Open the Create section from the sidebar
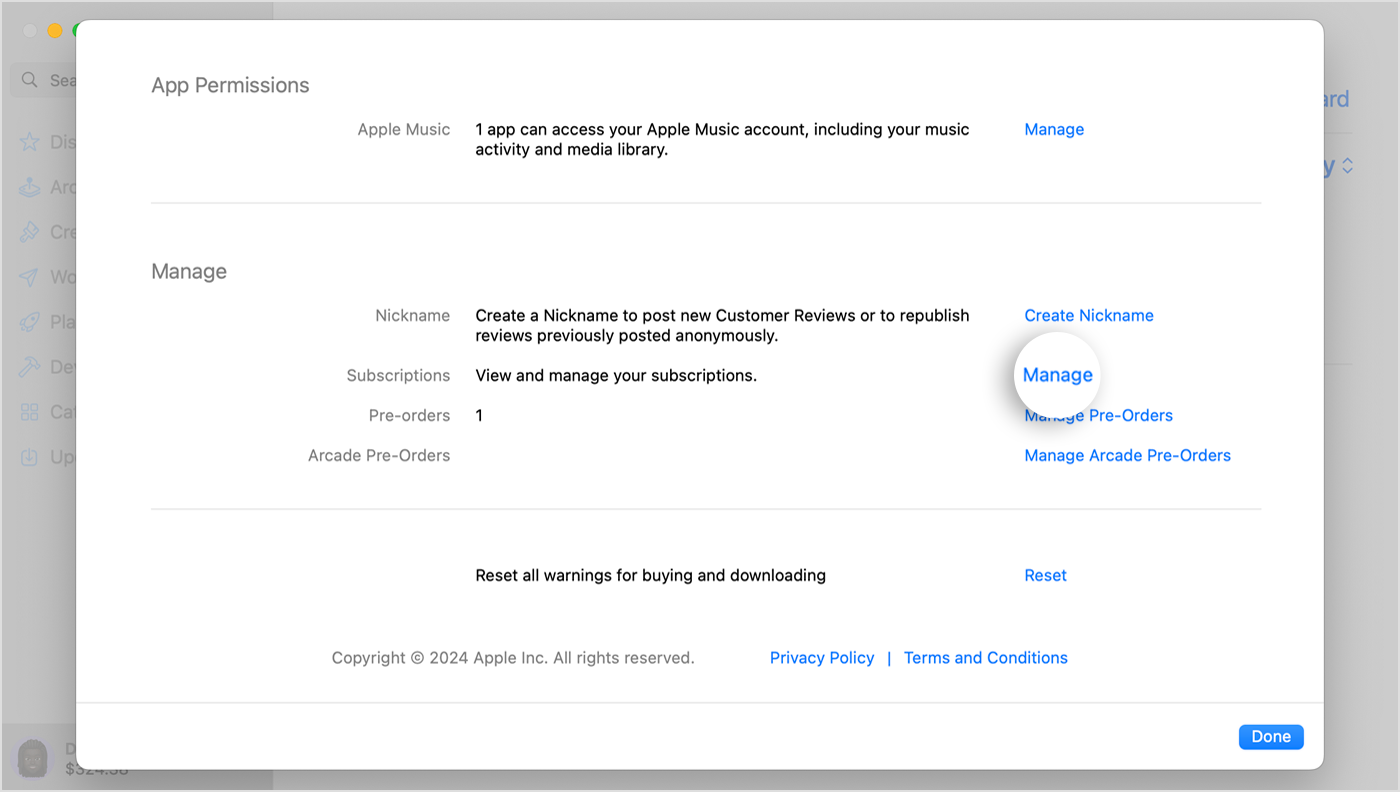This screenshot has width=1400, height=792. point(30,231)
